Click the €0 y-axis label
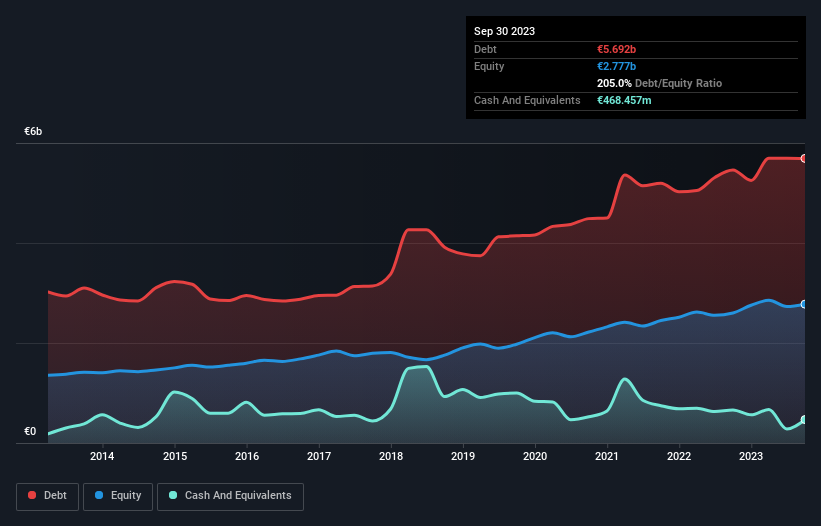Image resolution: width=821 pixels, height=526 pixels. click(x=30, y=431)
